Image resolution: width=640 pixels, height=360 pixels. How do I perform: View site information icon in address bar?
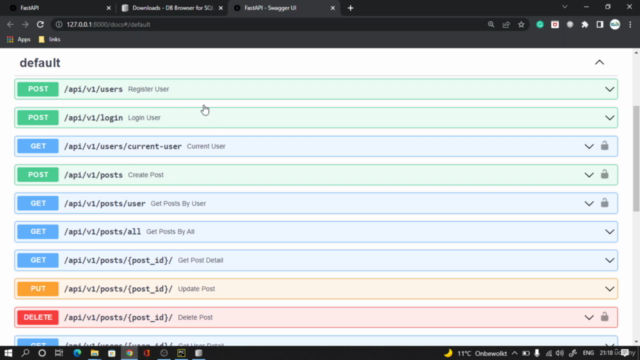[x=59, y=24]
